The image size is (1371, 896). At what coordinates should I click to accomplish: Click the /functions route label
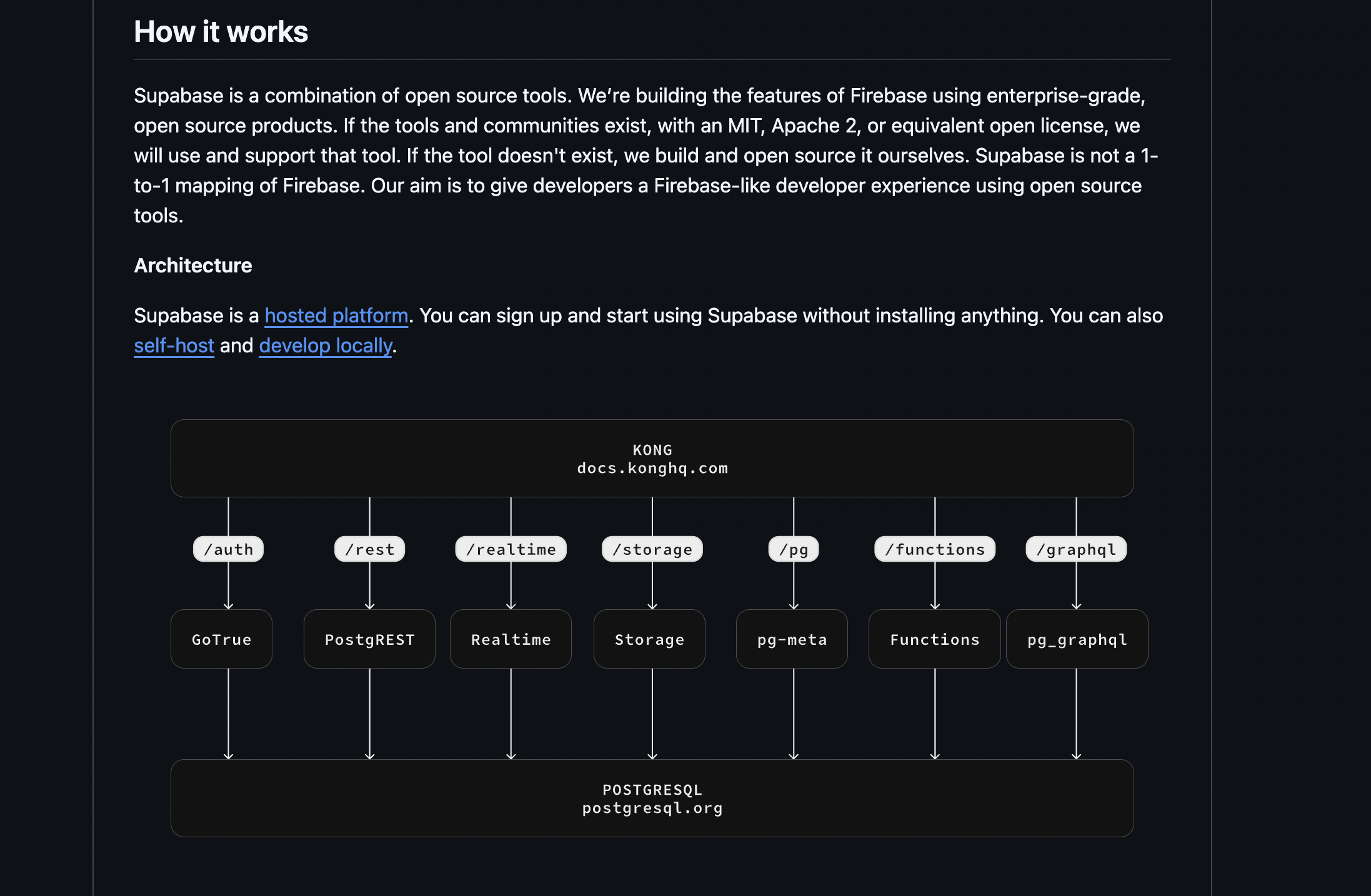(x=934, y=549)
